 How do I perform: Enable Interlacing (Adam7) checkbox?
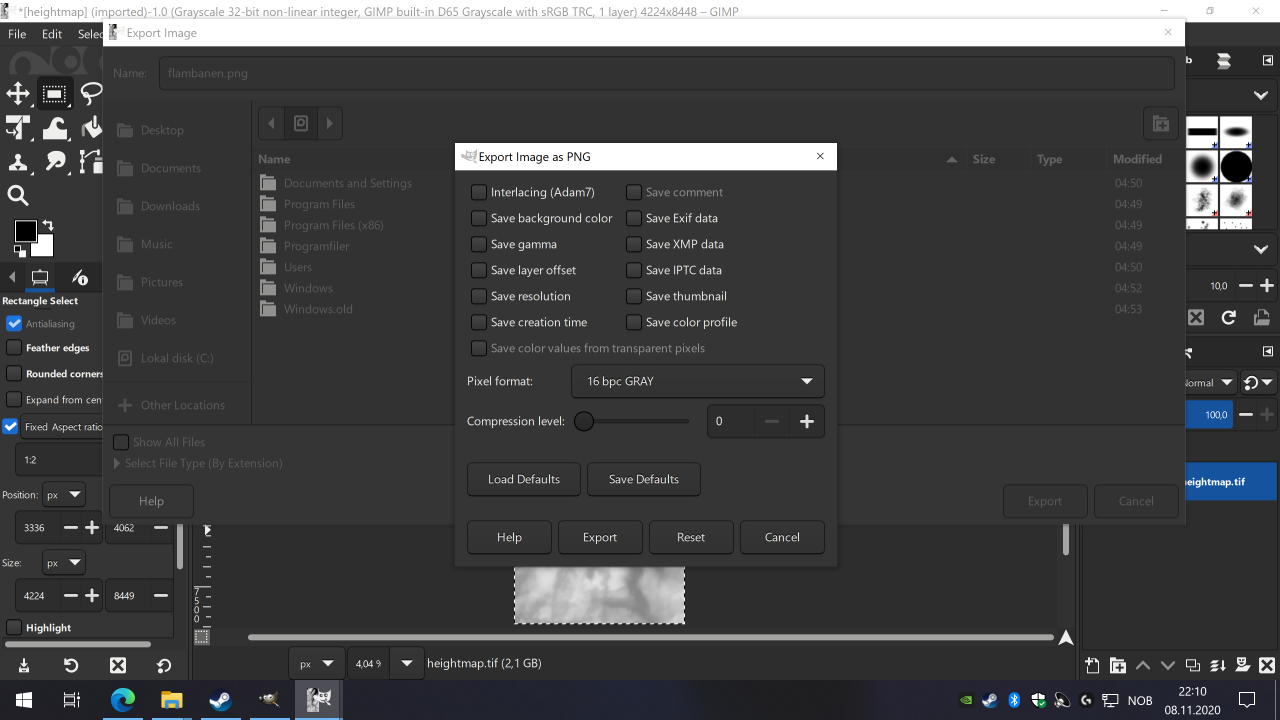point(479,192)
